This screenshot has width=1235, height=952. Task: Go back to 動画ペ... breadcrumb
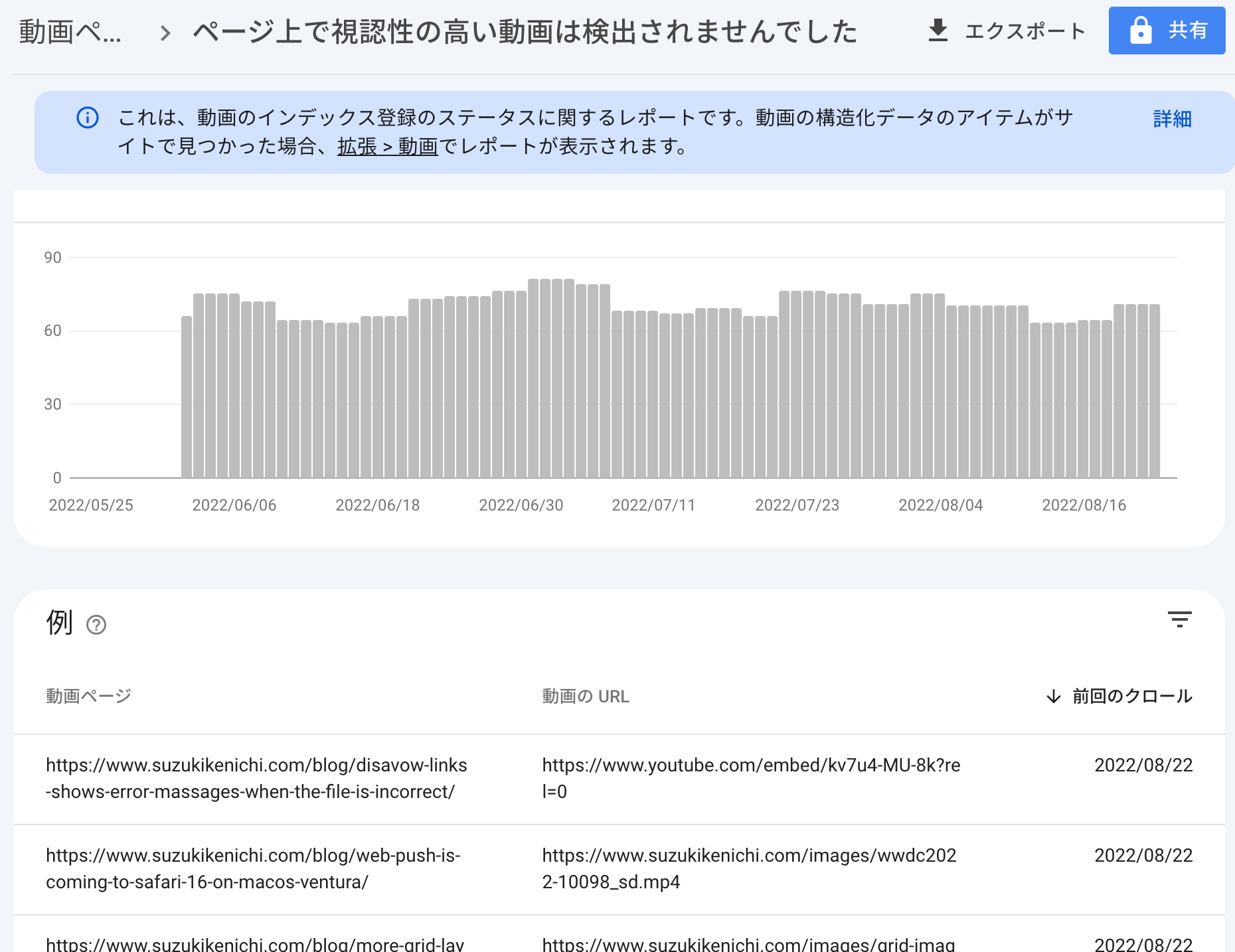70,32
